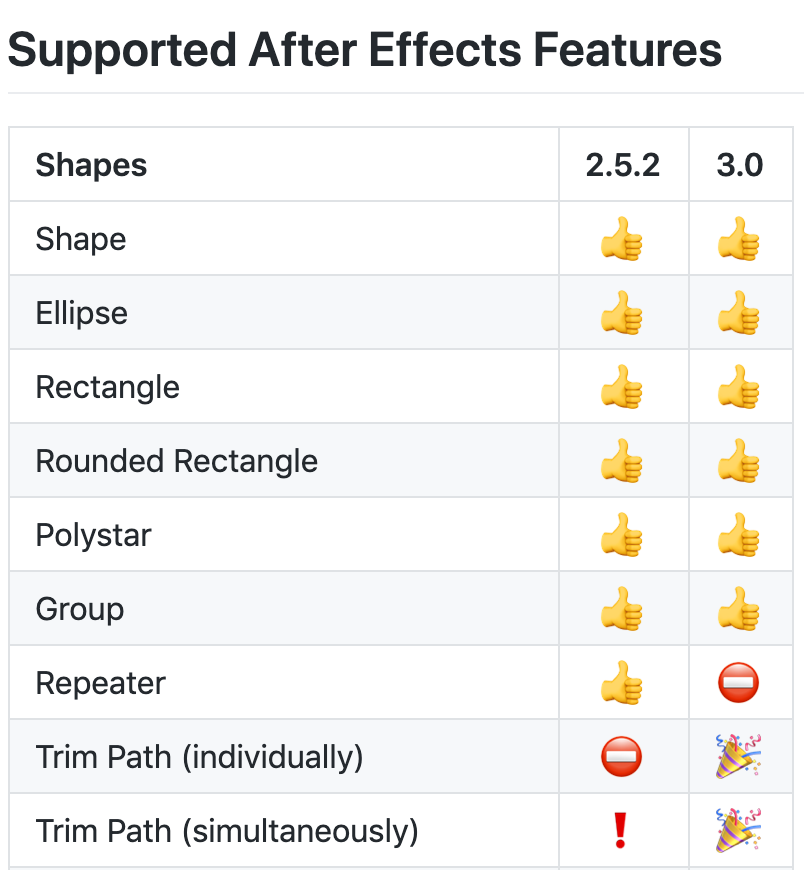Click the Shapes column header
The height and width of the screenshot is (870, 804).
[x=91, y=165]
